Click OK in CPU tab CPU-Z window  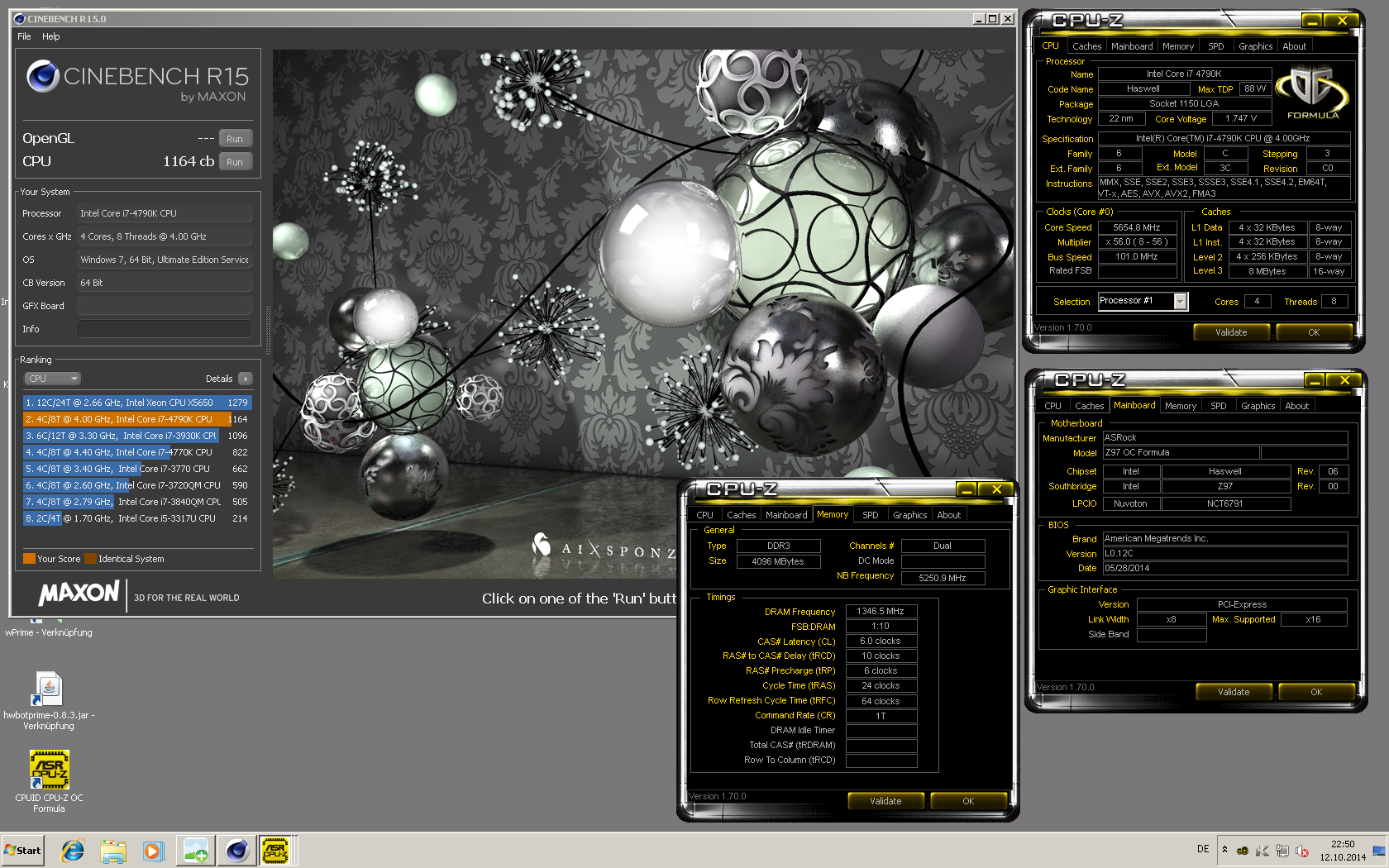coord(1314,332)
